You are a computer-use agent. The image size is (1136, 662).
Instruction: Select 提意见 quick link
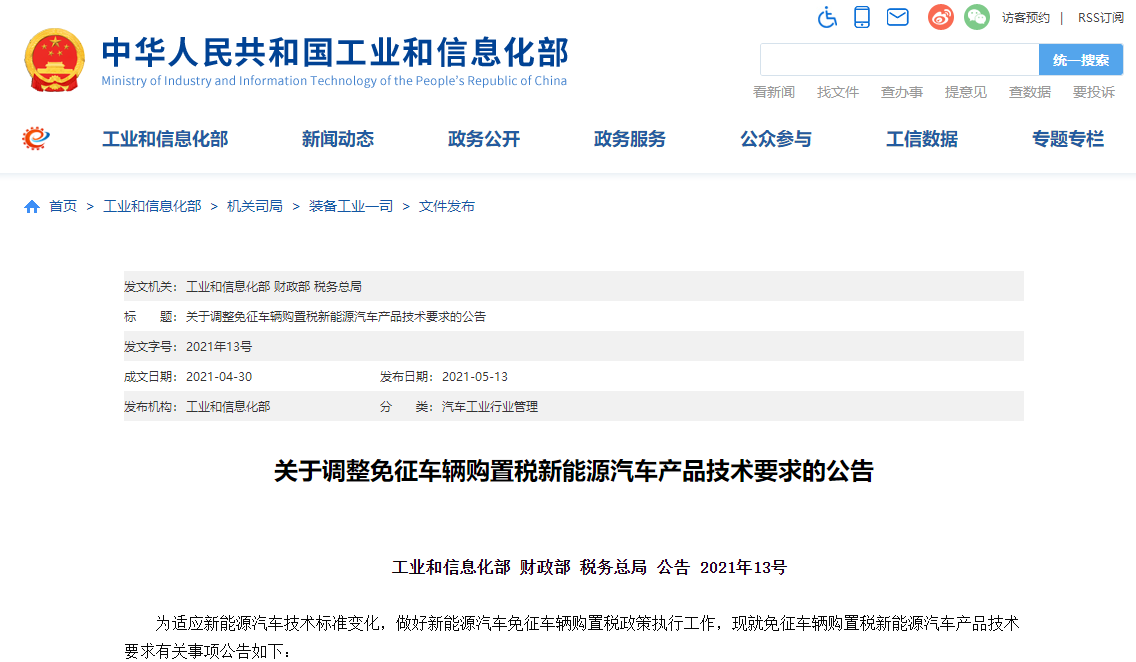pyautogui.click(x=966, y=92)
